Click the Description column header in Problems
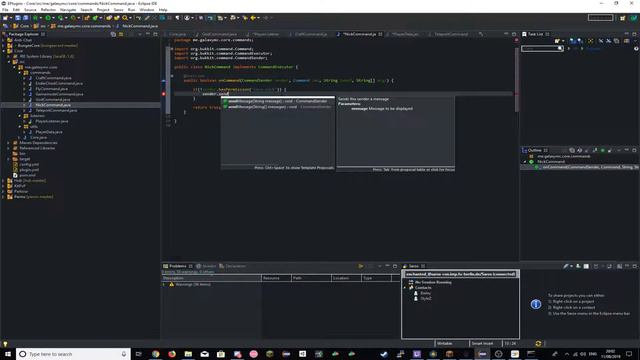Screen dimensions: 640x360 pyautogui.click(x=211, y=278)
